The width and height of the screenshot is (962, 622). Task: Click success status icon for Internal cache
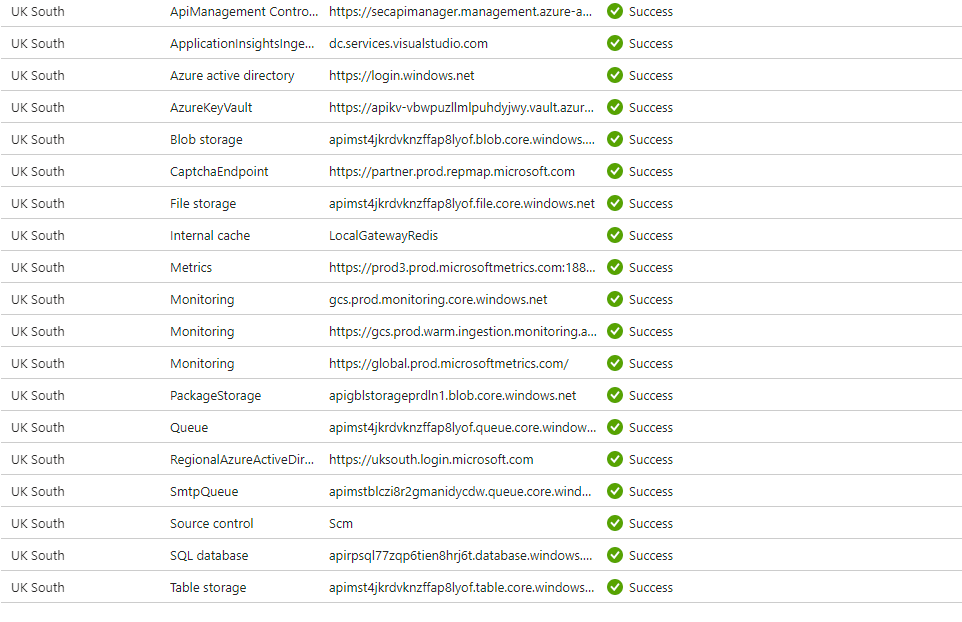615,236
